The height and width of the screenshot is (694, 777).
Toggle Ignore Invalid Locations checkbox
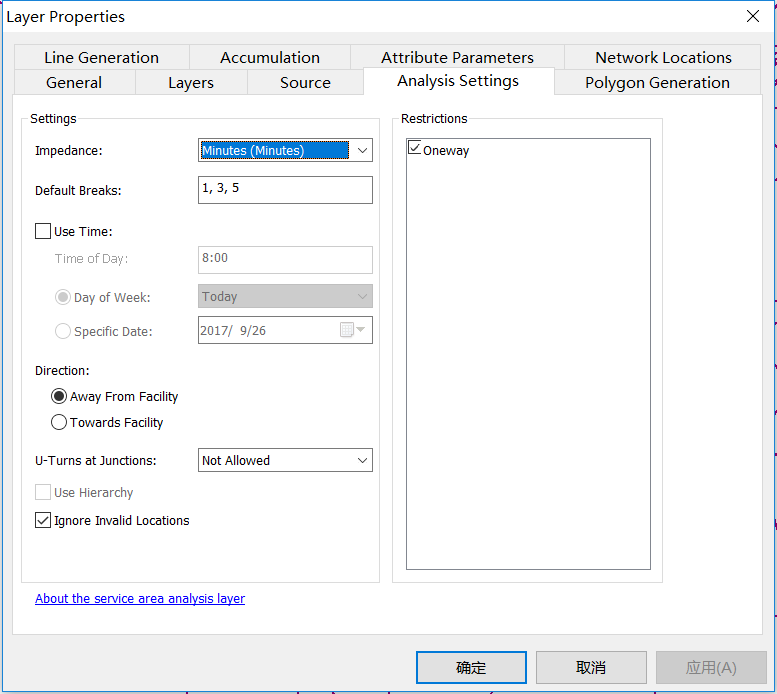click(x=43, y=520)
